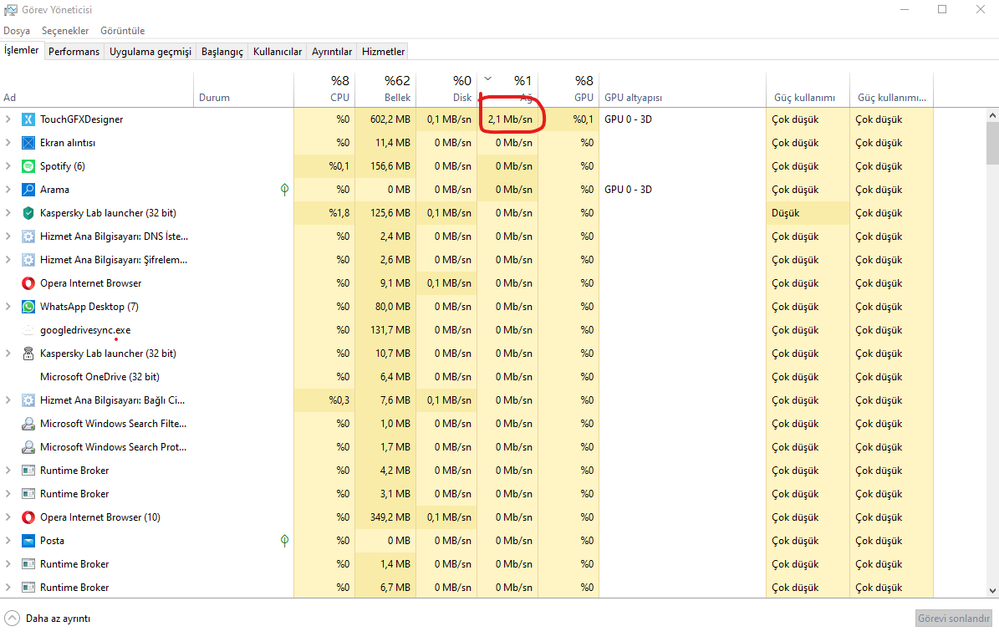Sort by the GPU altyapısı column header
The height and width of the screenshot is (636, 999).
[682, 89]
